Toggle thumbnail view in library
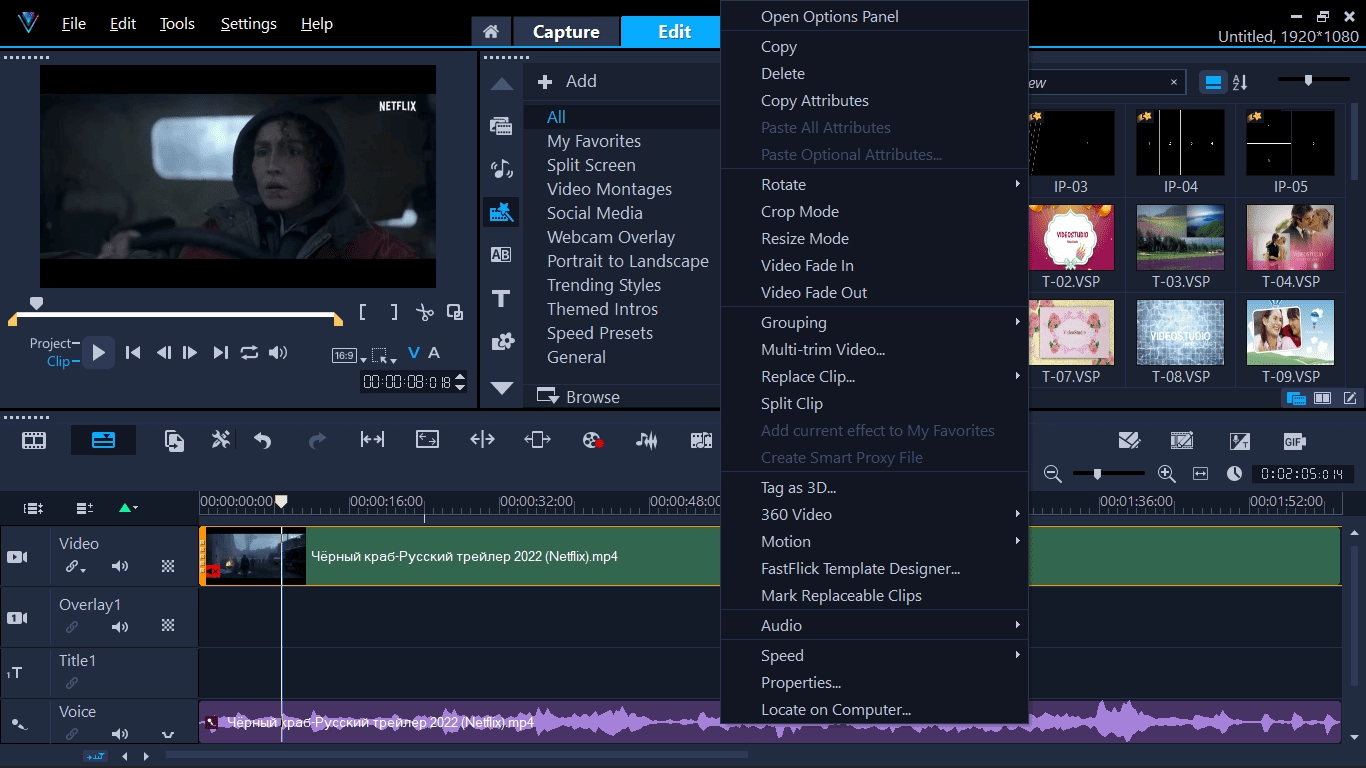The image size is (1366, 768). pyautogui.click(x=1213, y=82)
